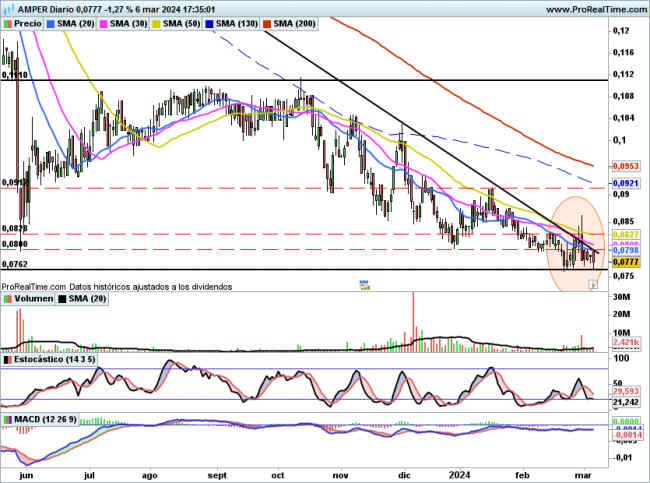Click the 2024 label on time axis
This screenshot has width=650, height=483.
(459, 475)
